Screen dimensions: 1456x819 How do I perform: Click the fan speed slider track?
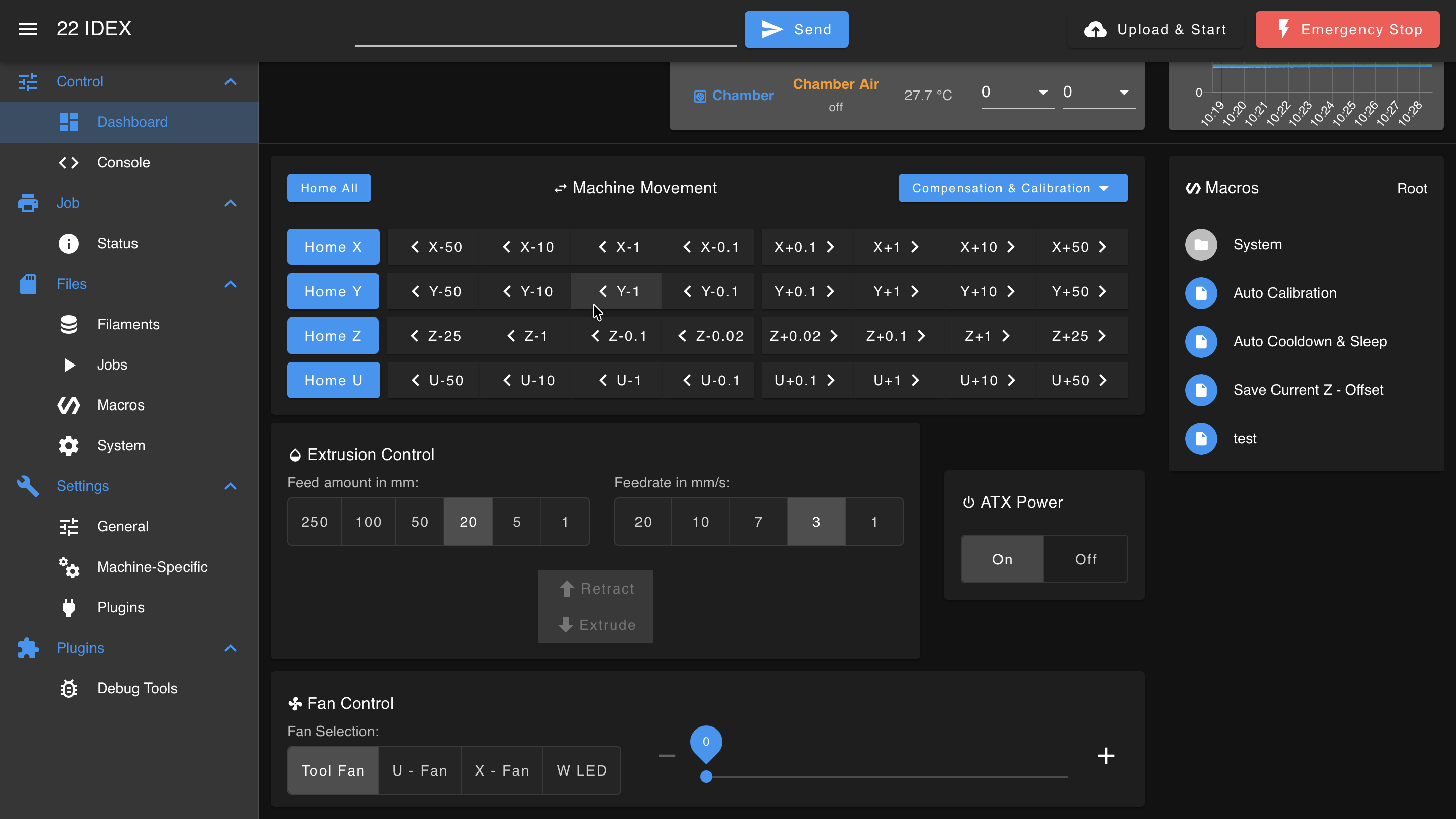(x=887, y=777)
